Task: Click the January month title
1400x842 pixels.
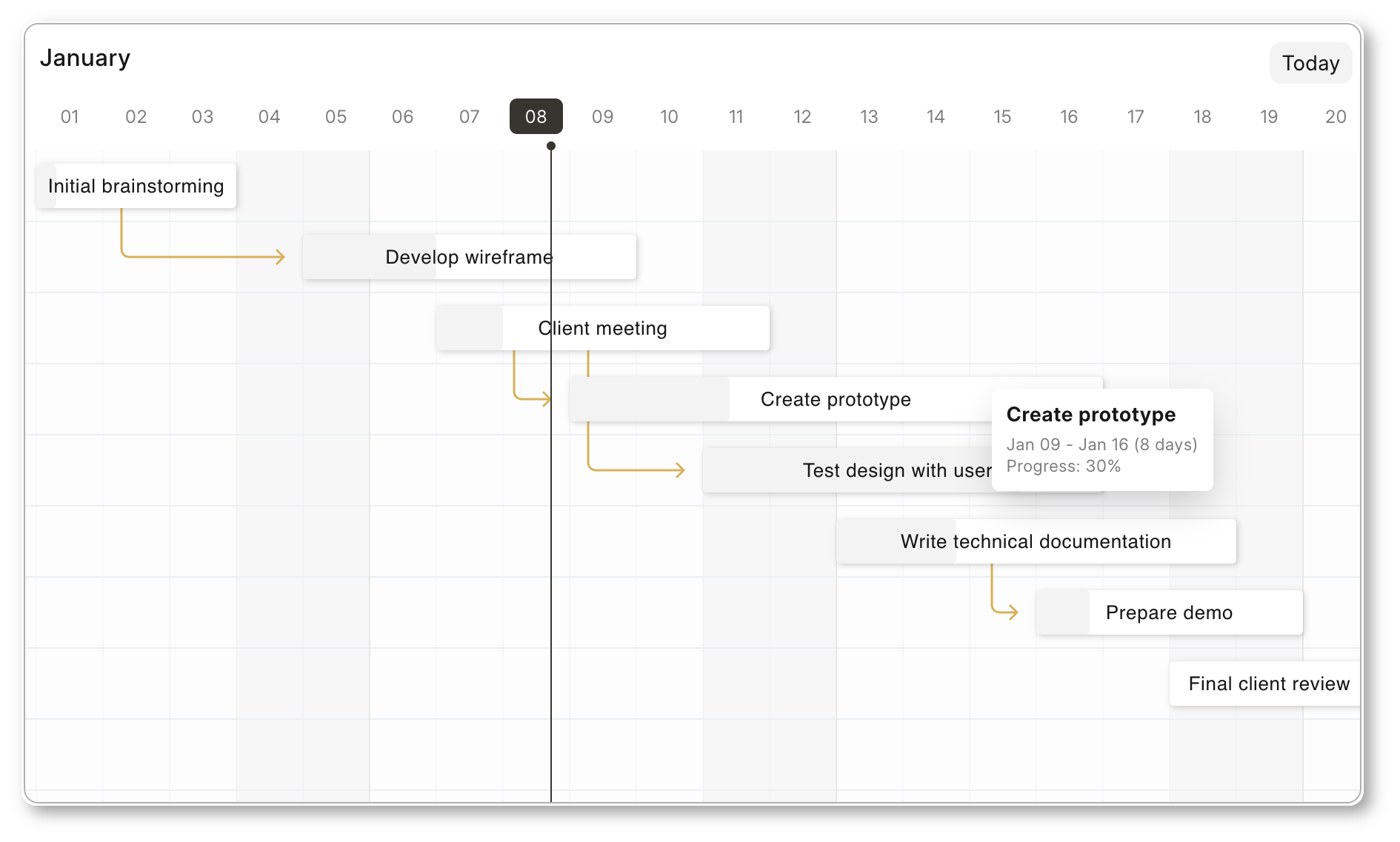Action: click(x=85, y=58)
